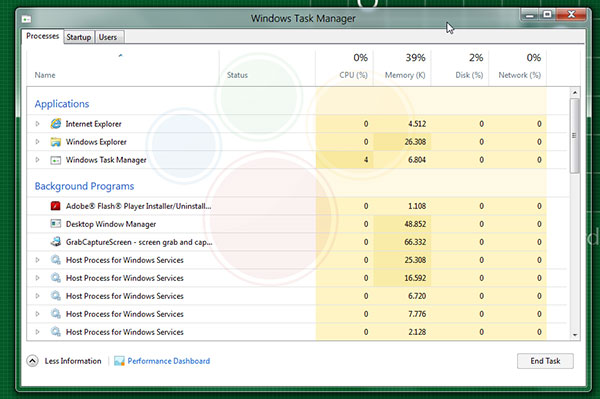Viewport: 600px width, 399px height.
Task: Expand Host Process row with 2.128 memory
Action: pos(38,332)
